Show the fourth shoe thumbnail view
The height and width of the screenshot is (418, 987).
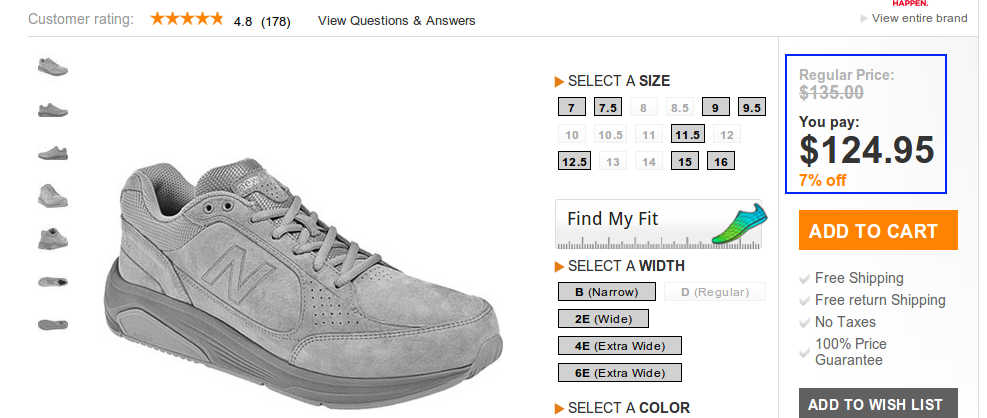pyautogui.click(x=52, y=195)
